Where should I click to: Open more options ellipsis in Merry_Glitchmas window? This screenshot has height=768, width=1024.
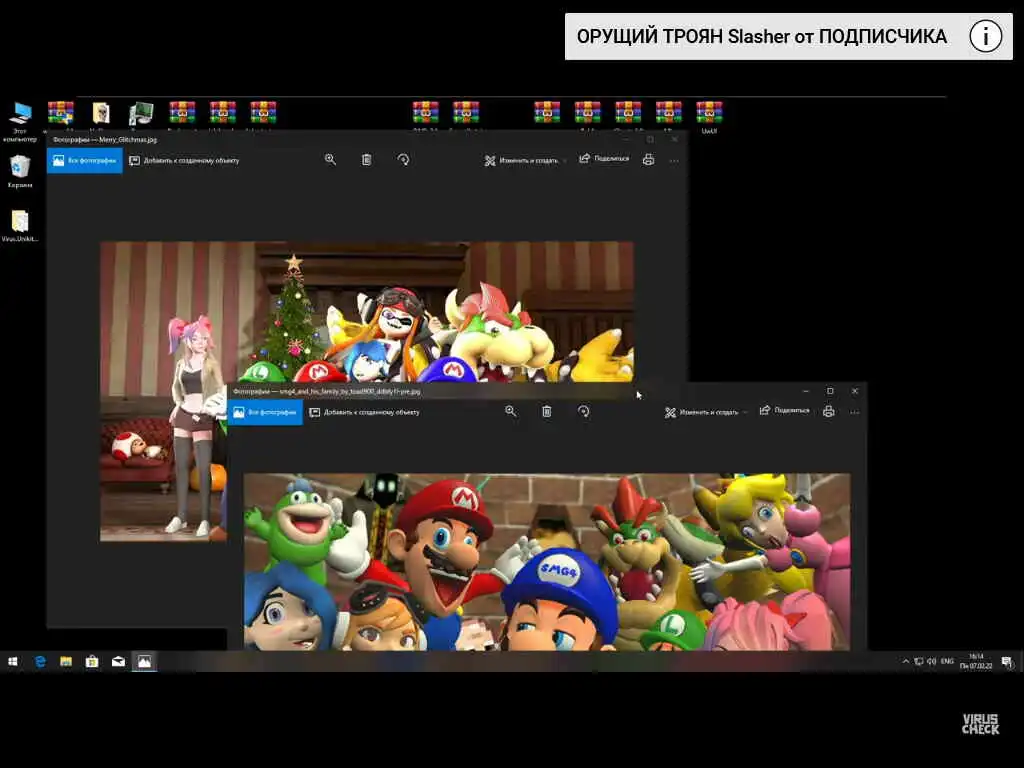click(674, 160)
